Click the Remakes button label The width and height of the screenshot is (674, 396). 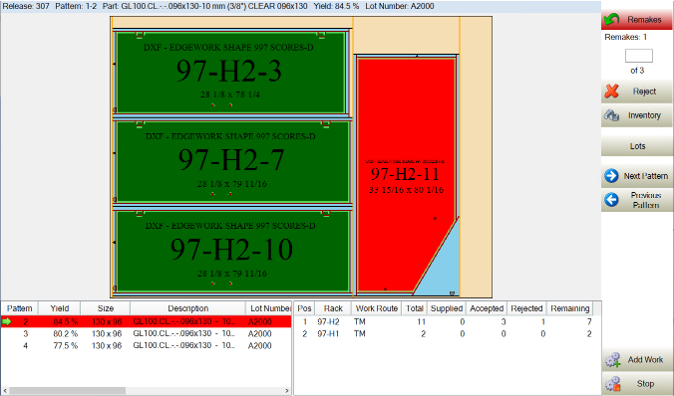pos(644,20)
